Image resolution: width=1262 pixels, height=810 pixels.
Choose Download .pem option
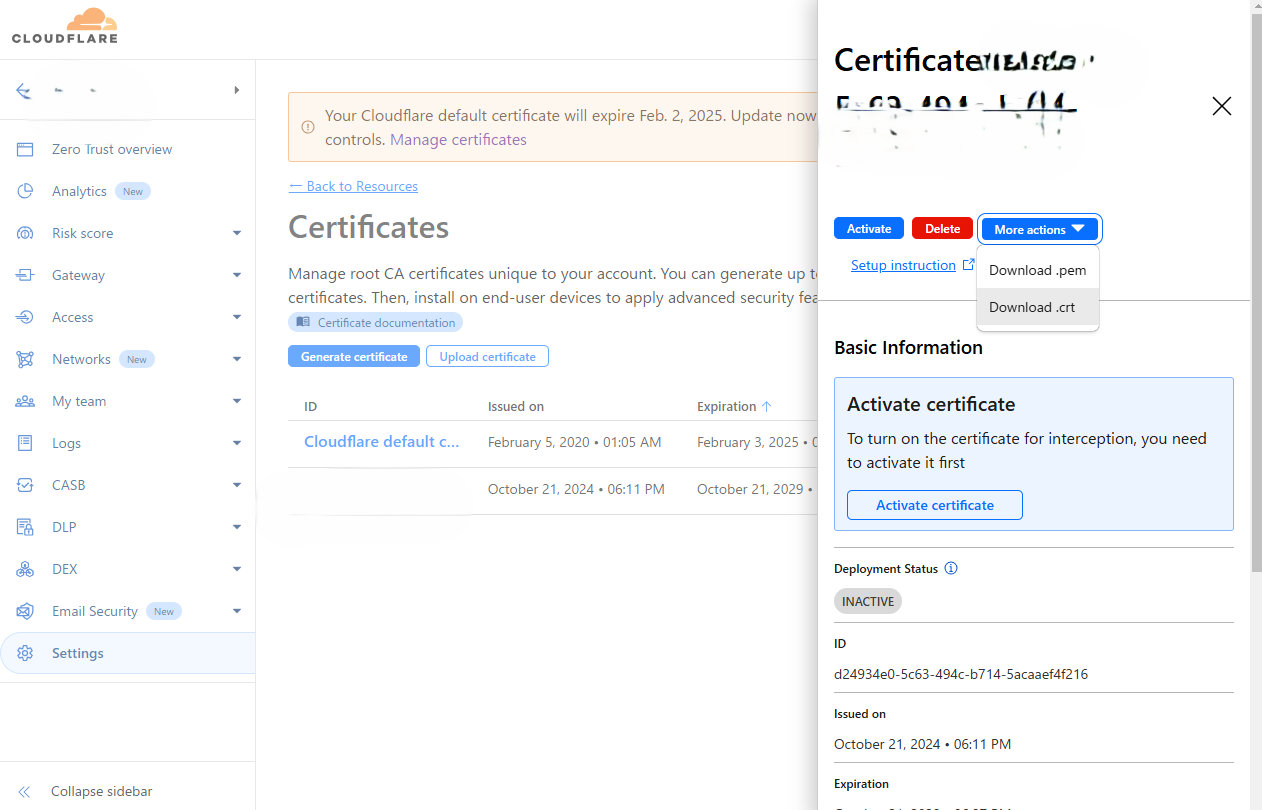tap(1038, 270)
